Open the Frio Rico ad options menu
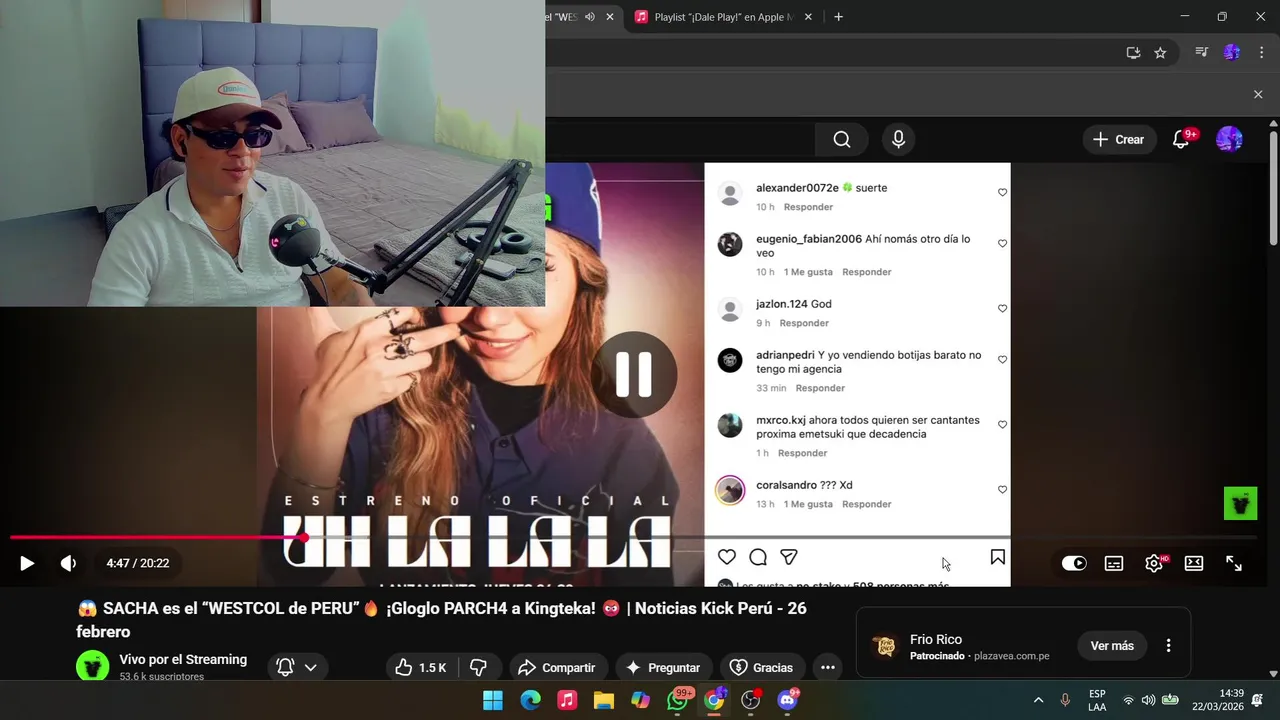Viewport: 1280px width, 720px height. click(1168, 646)
